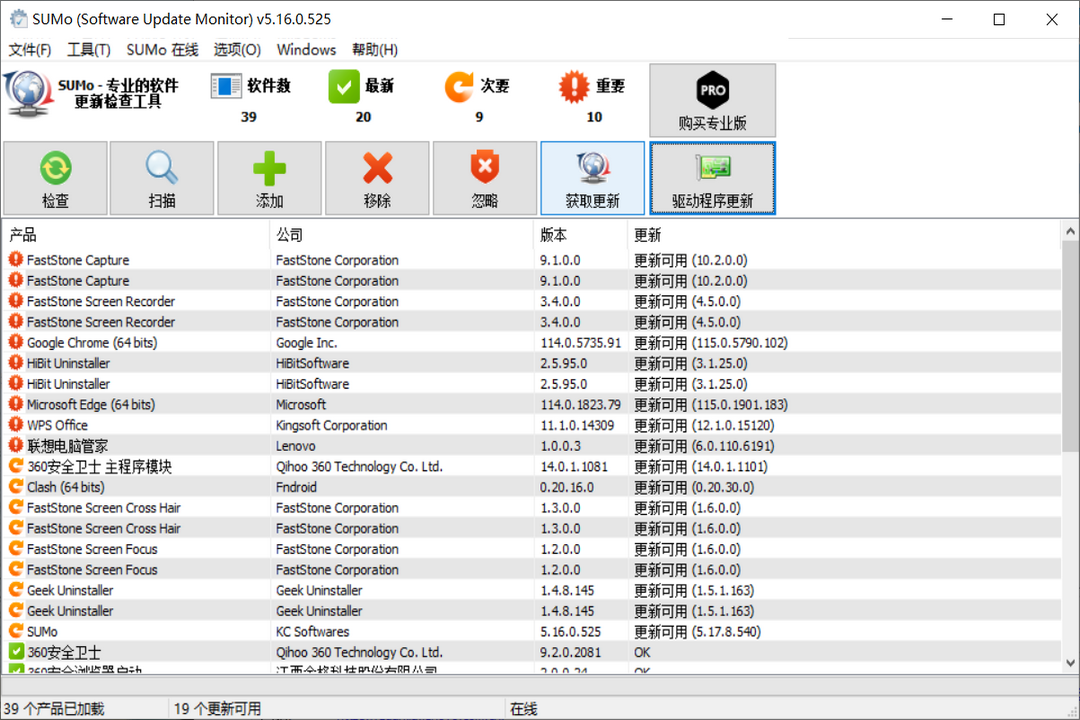Viewport: 1080px width, 720px height.
Task: Sort by the 版本 column header
Action: [x=548, y=234]
